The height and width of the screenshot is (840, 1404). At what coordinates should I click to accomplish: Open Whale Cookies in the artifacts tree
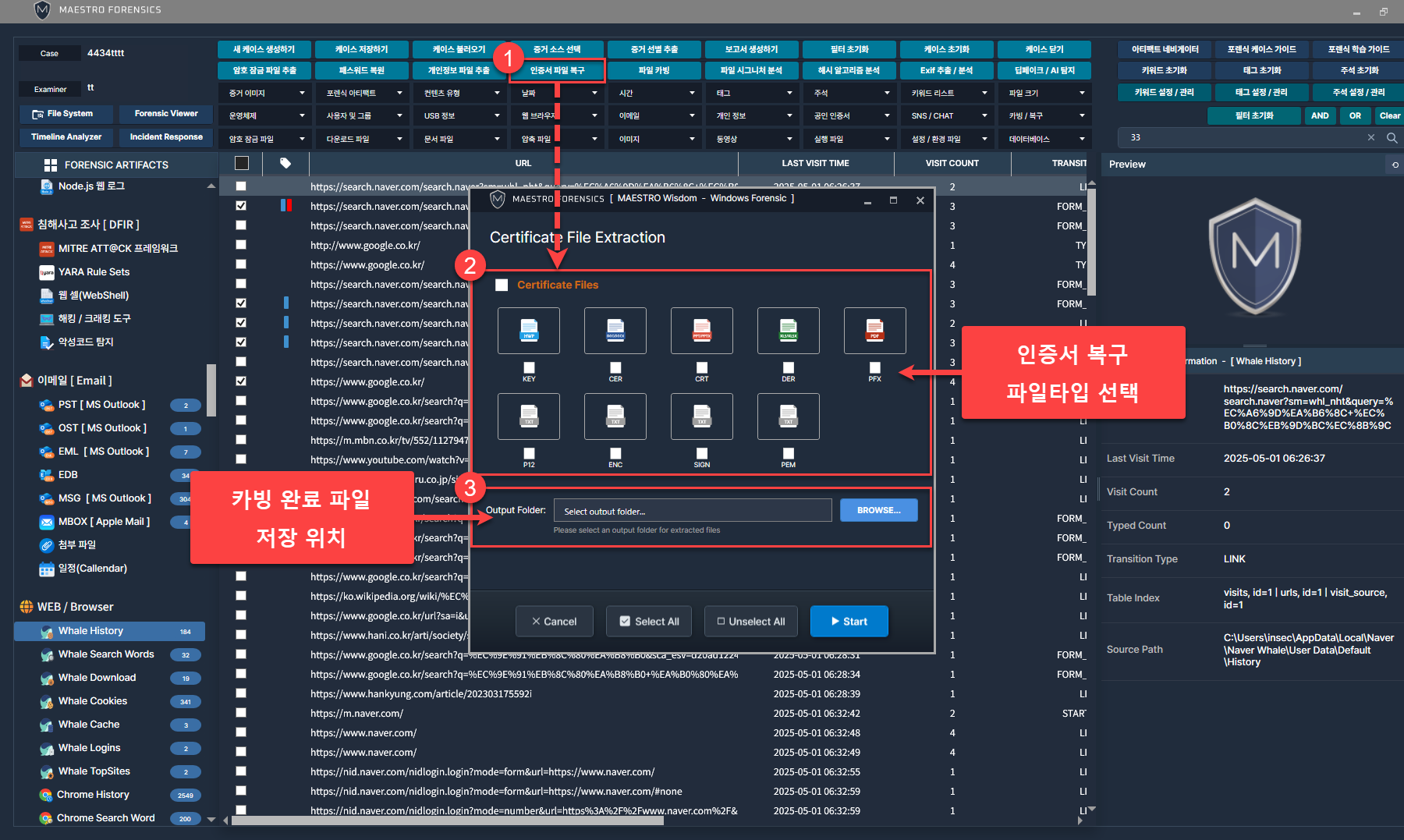coord(93,701)
